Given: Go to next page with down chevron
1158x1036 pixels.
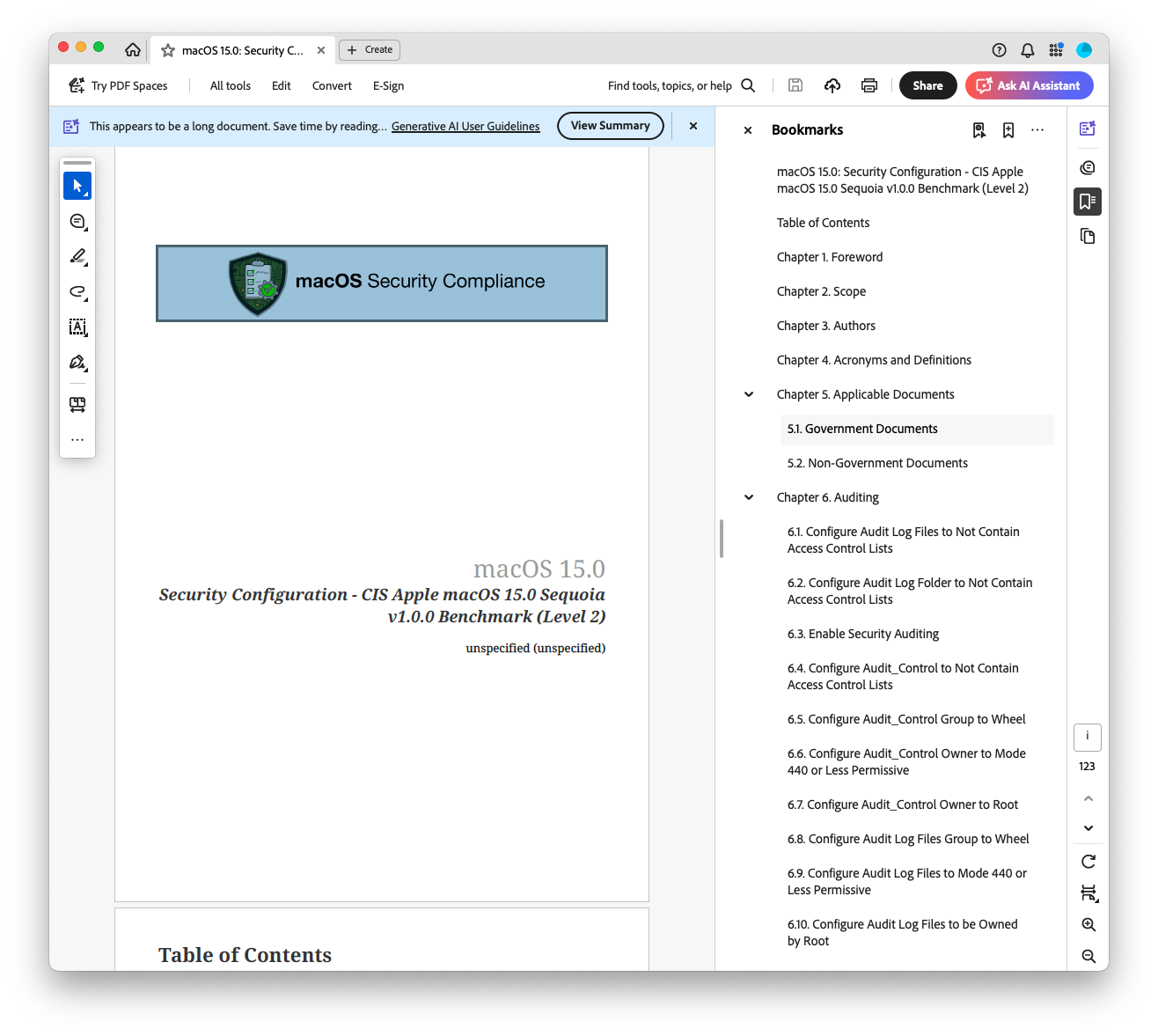Looking at the screenshot, I should (x=1088, y=828).
